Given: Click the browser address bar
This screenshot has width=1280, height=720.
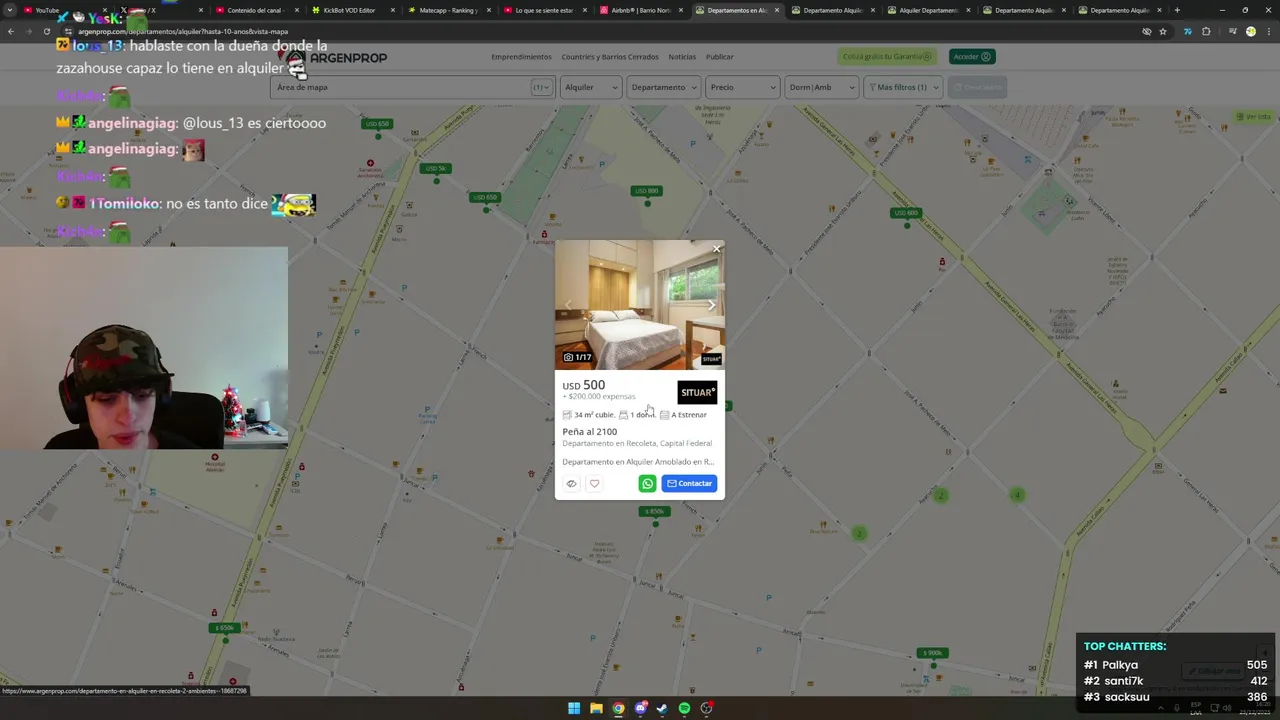Looking at the screenshot, I should pos(600,31).
